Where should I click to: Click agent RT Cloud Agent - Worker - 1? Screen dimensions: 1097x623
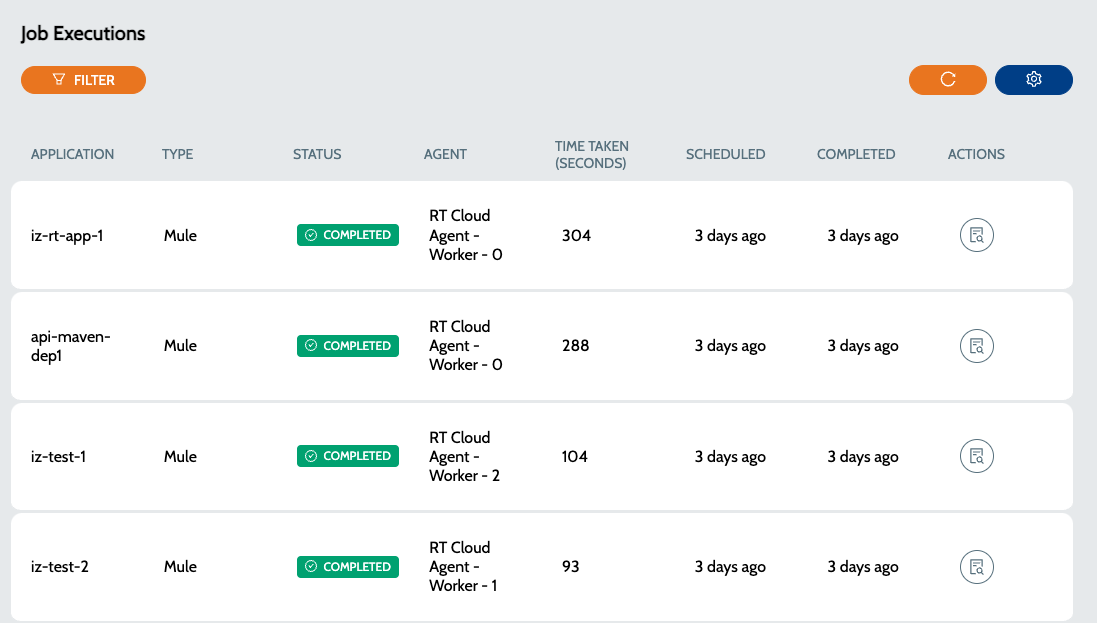(x=462, y=566)
